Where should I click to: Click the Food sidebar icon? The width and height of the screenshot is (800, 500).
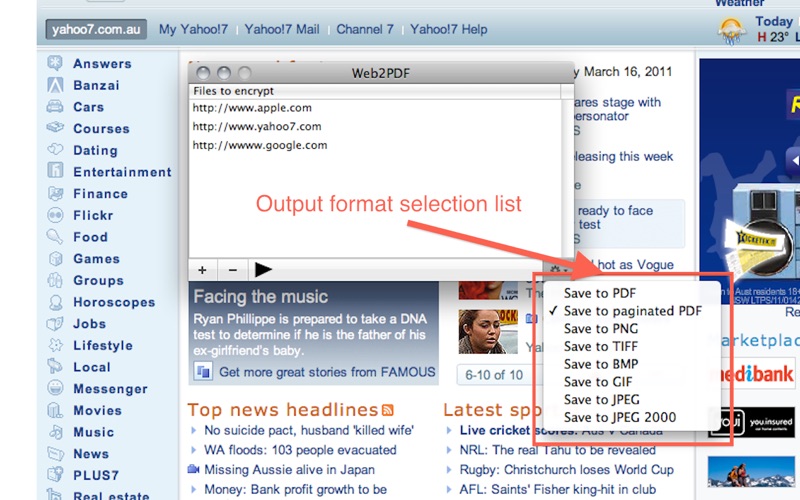pyautogui.click(x=55, y=236)
